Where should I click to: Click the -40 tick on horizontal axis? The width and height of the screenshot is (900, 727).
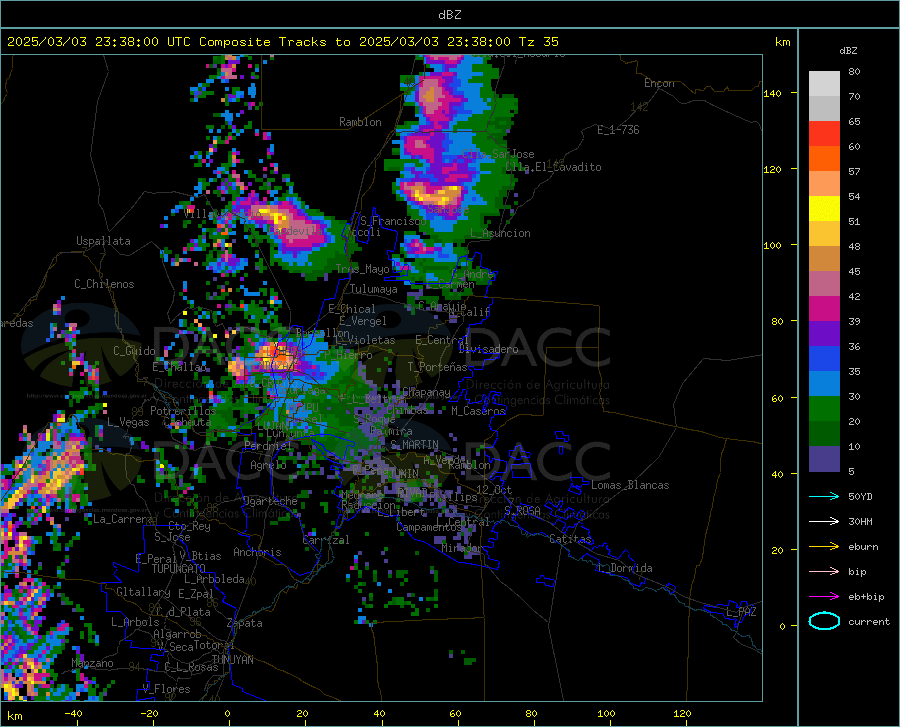(x=73, y=713)
